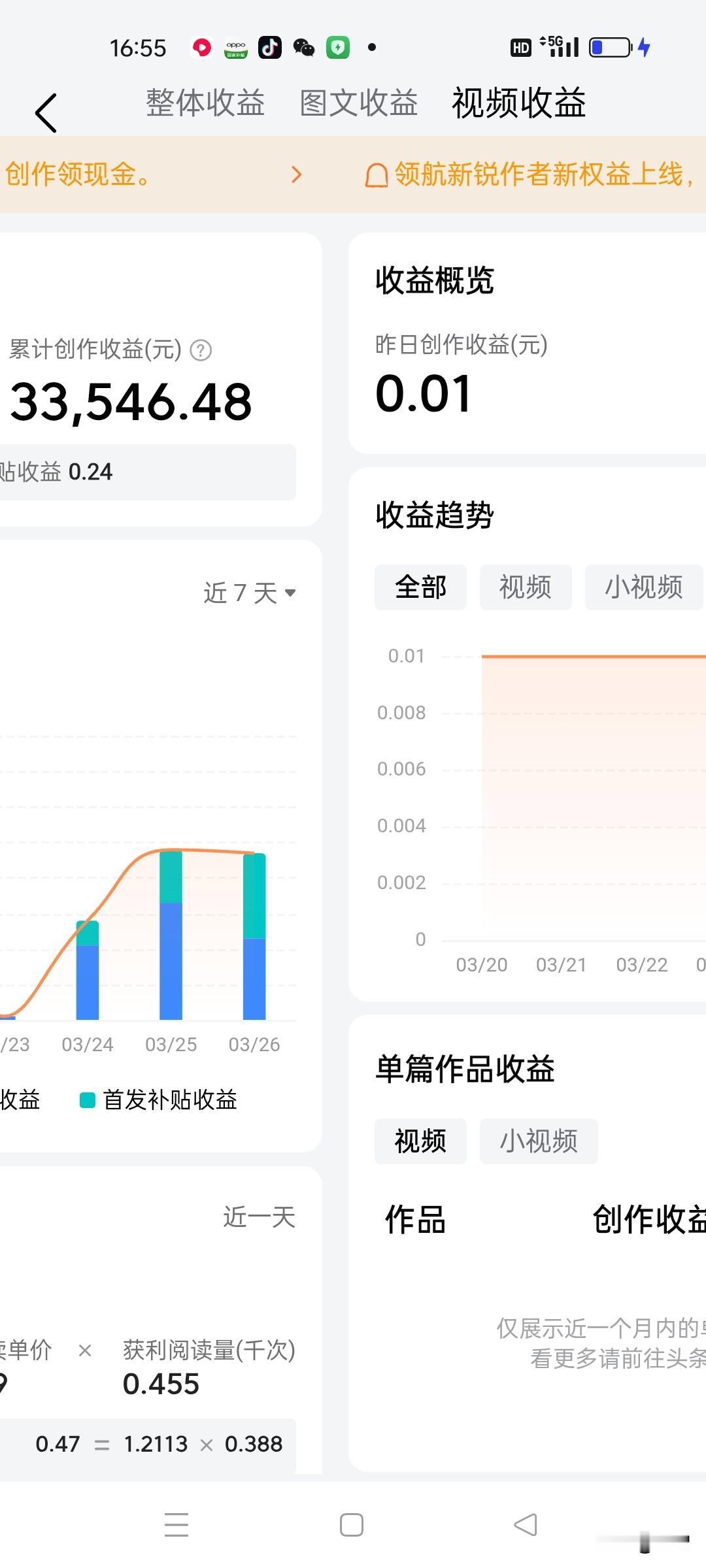
Task: Tap the bell notification icon in banner
Action: pyautogui.click(x=376, y=175)
